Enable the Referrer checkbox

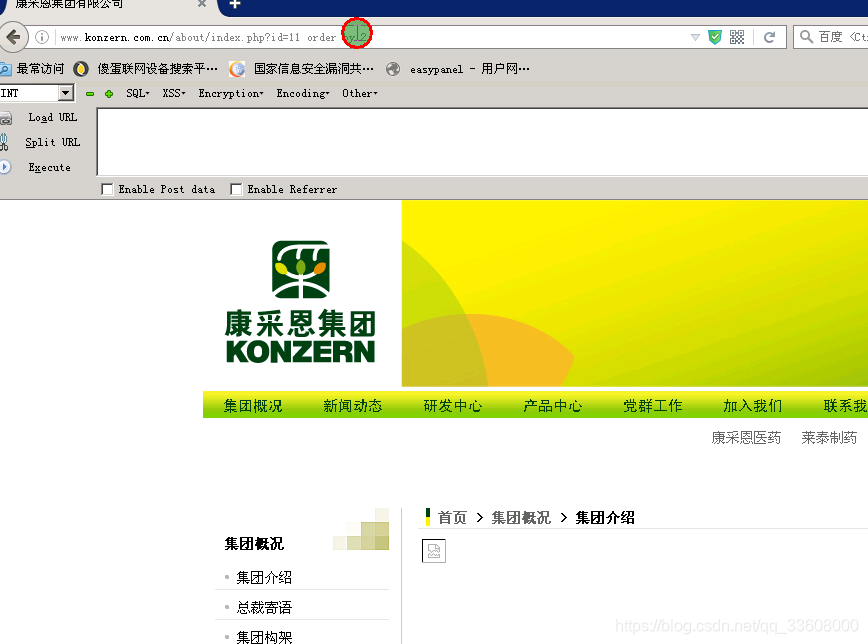(237, 189)
